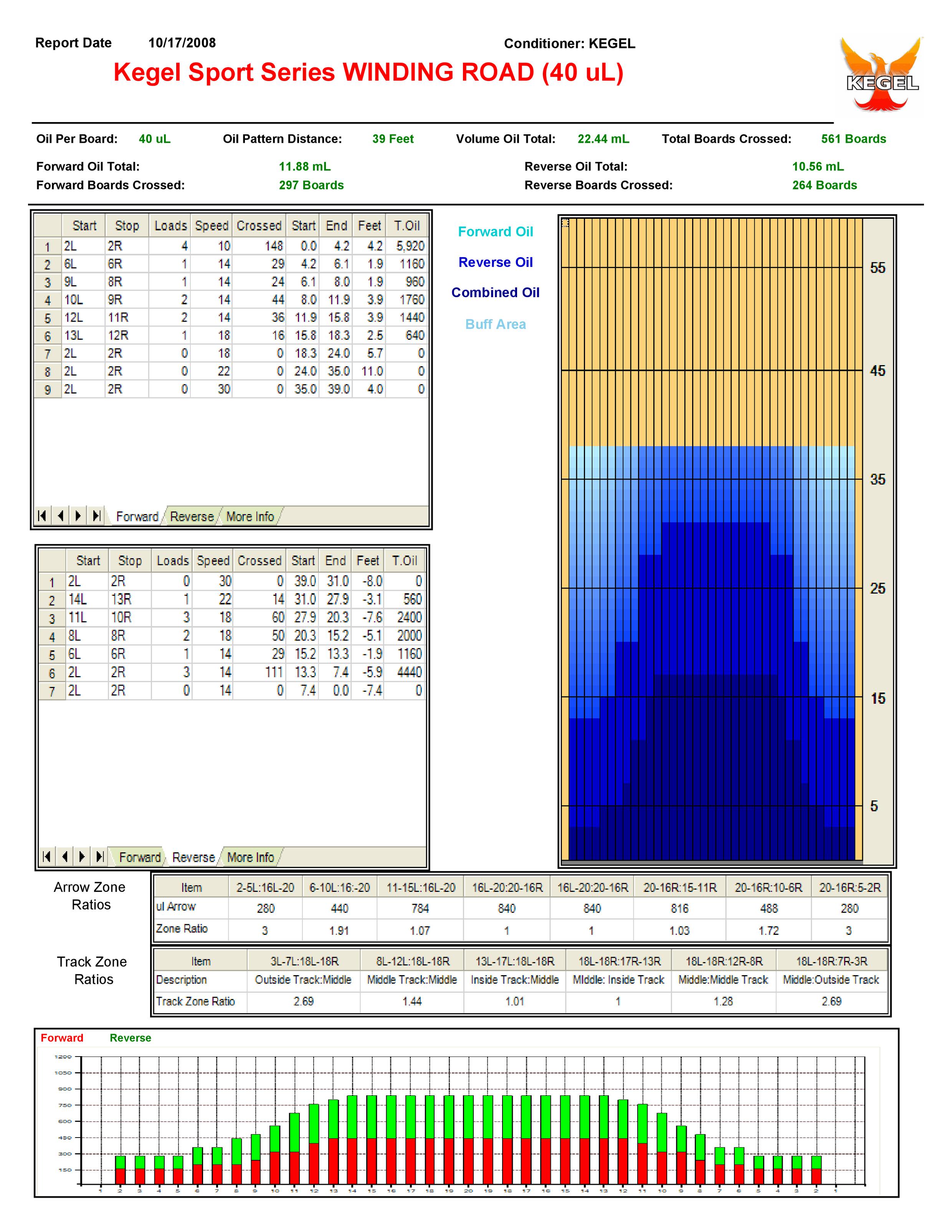Open Forward tab in lower table panel
952x1232 pixels.
(139, 857)
